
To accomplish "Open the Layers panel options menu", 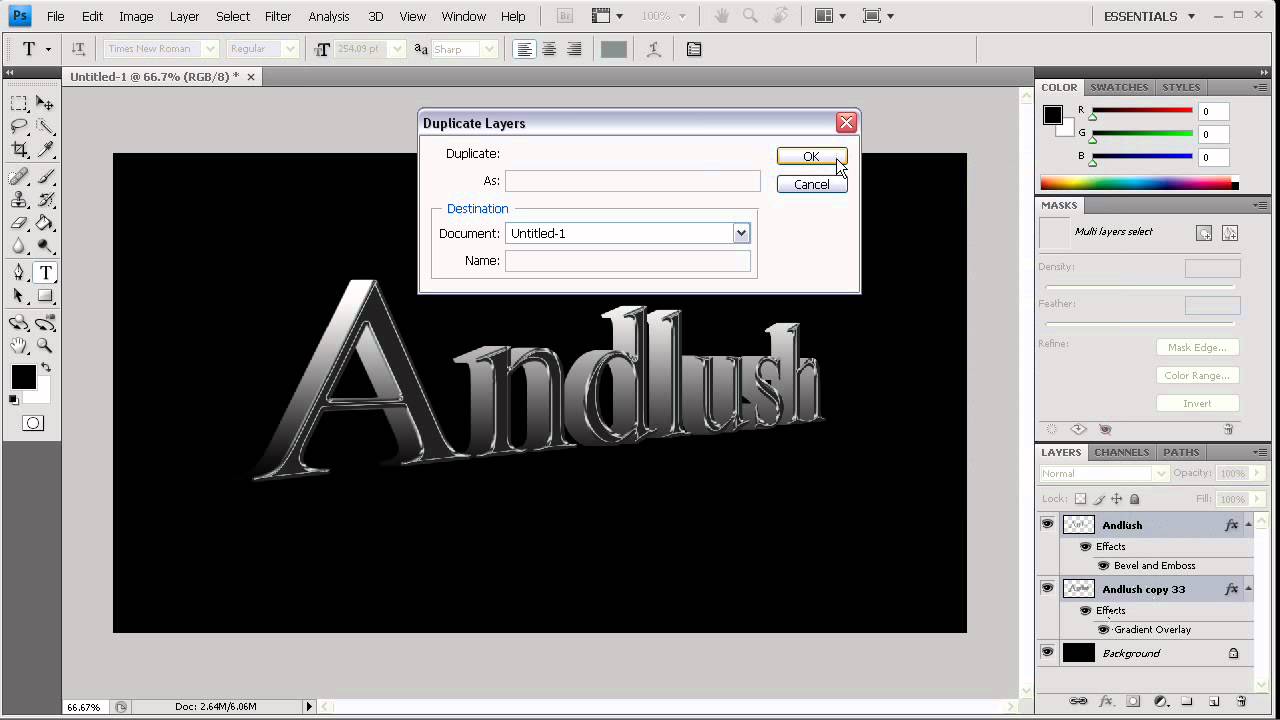I will click(x=1259, y=452).
